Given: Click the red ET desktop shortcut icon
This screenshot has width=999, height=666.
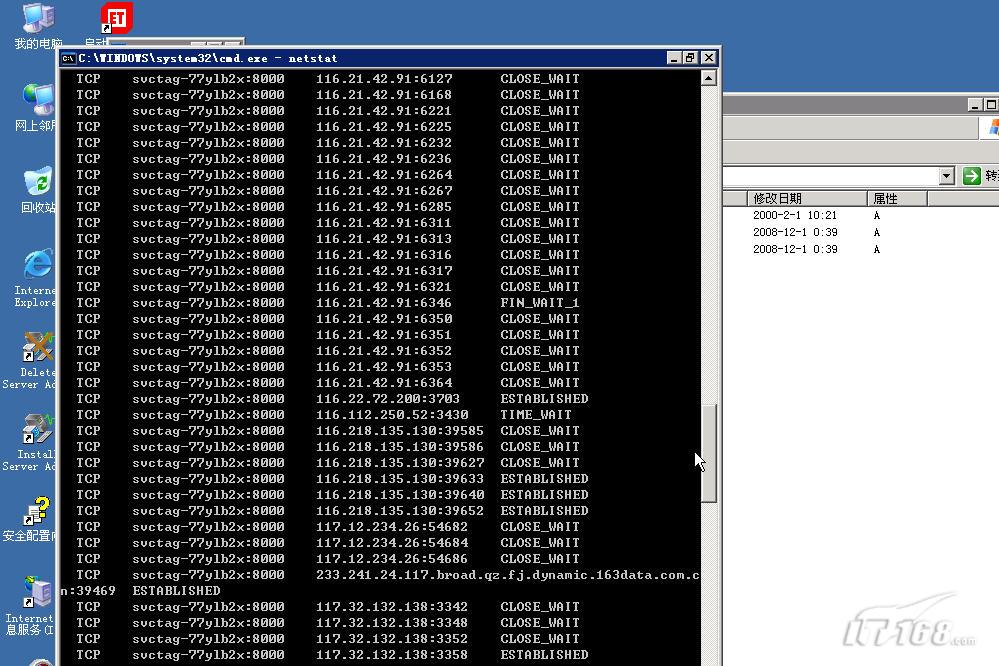Looking at the screenshot, I should pyautogui.click(x=116, y=18).
